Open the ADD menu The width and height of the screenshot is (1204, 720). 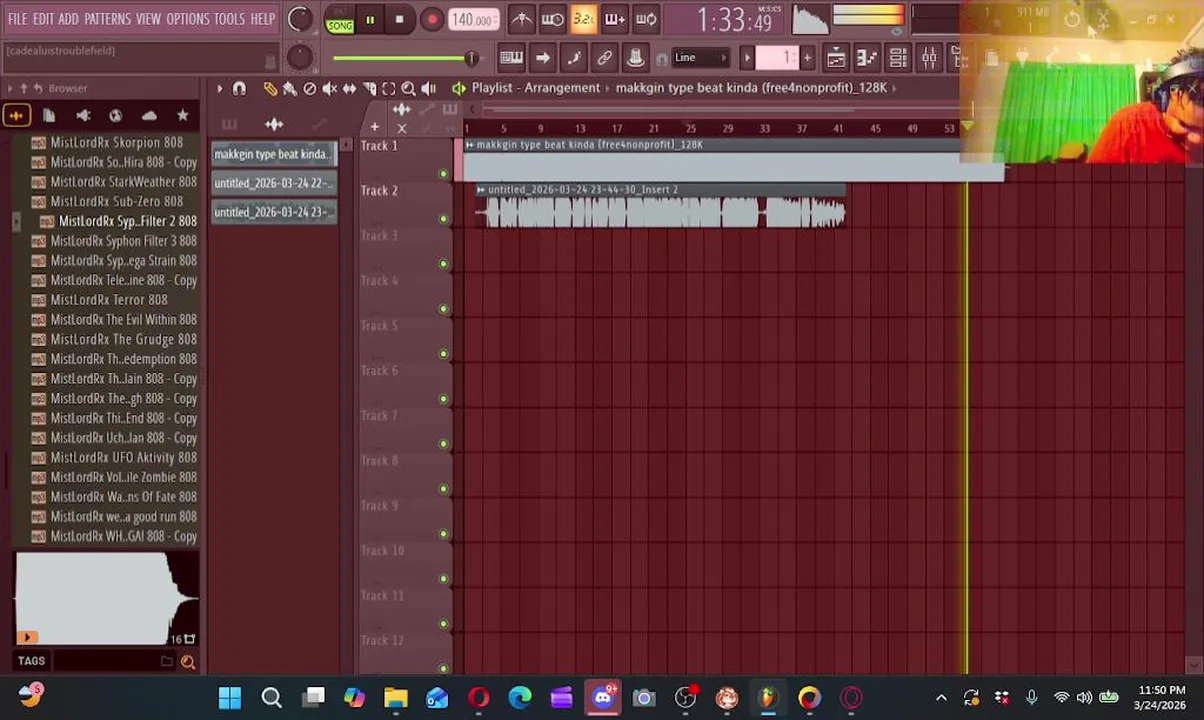click(68, 19)
